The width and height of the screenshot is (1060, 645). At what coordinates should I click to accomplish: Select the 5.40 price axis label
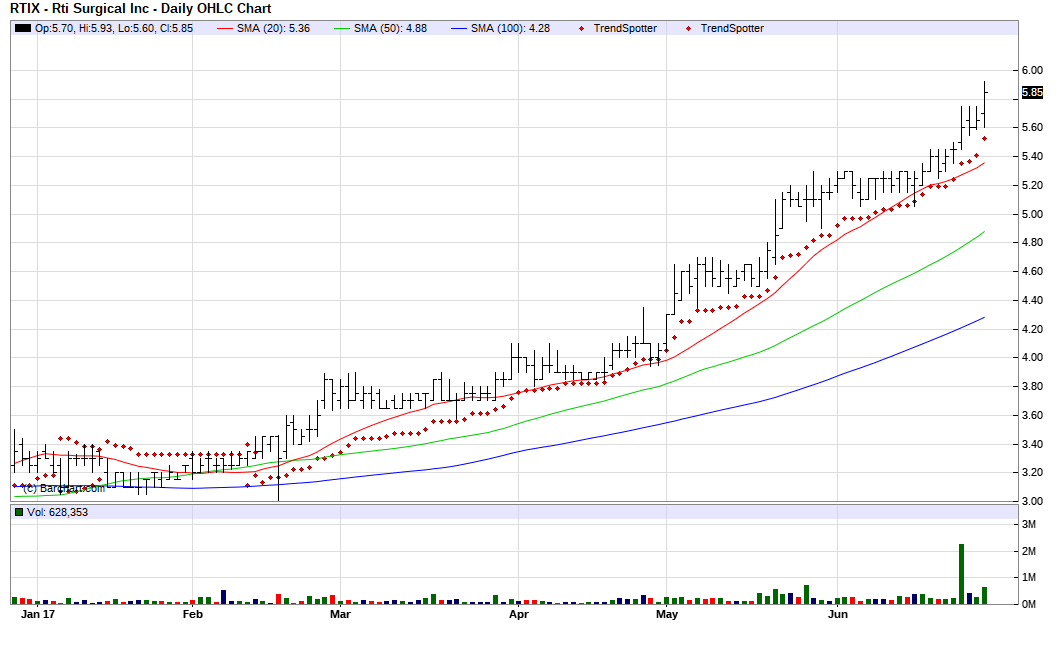1032,156
